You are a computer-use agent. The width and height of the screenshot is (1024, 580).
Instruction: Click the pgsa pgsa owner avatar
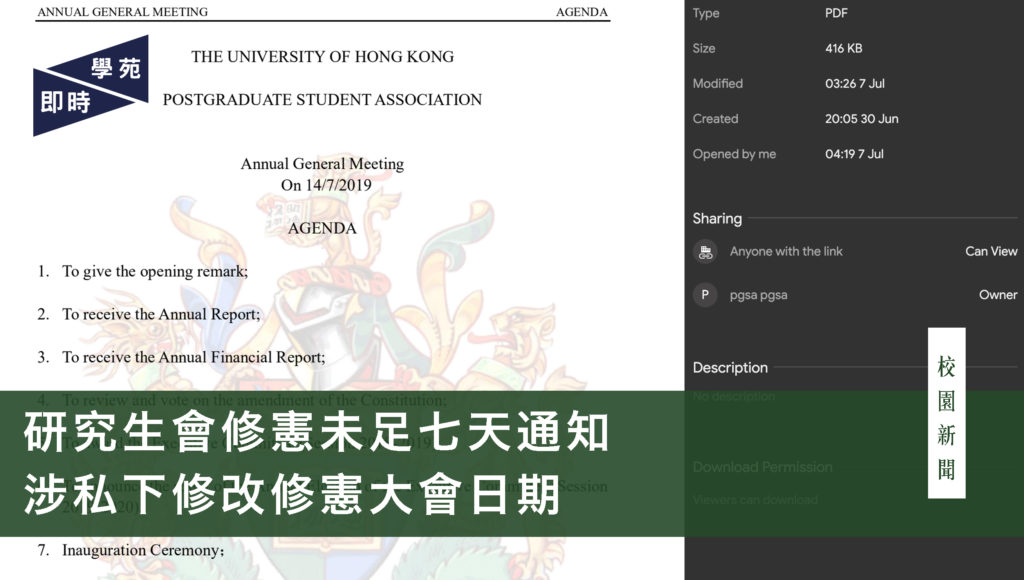coord(705,295)
